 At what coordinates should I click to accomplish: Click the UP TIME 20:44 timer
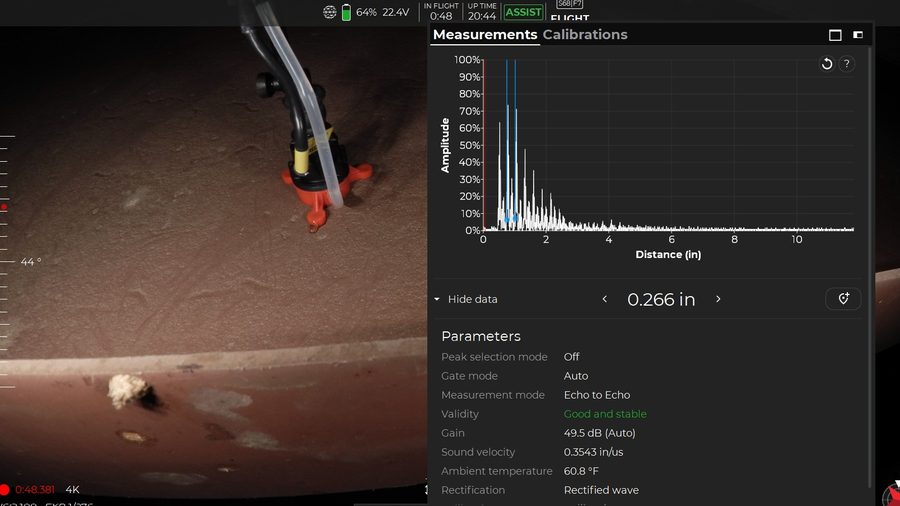tap(482, 11)
